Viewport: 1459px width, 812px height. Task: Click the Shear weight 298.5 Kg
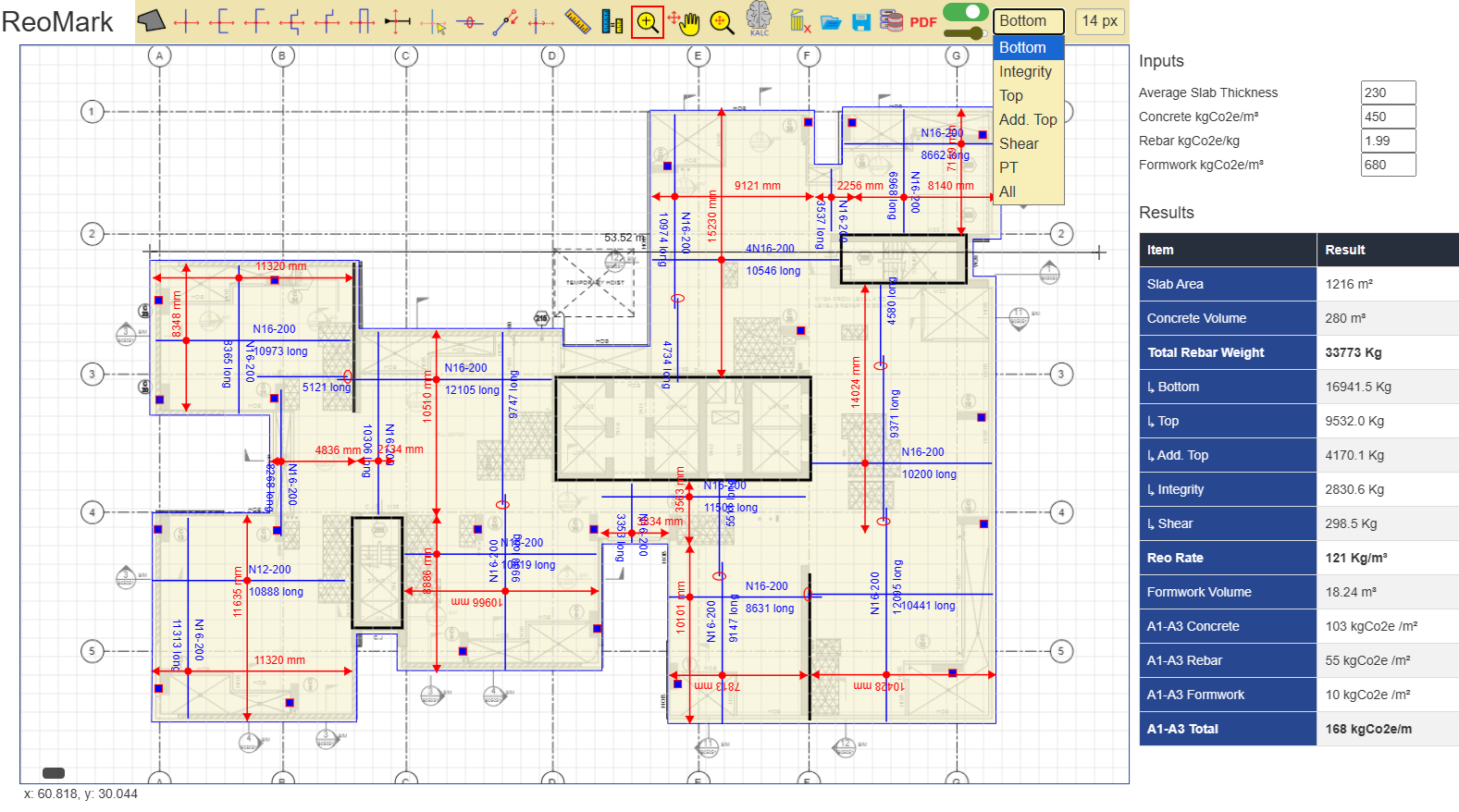[x=1351, y=523]
